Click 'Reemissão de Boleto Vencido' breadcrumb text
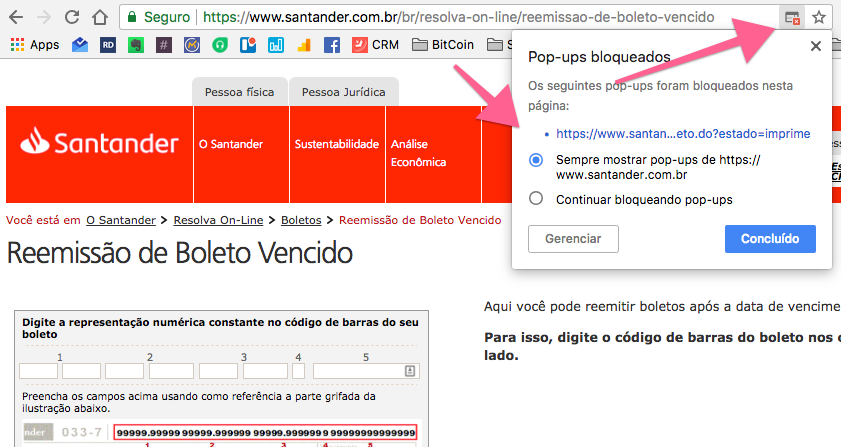841x447 pixels. coord(420,220)
